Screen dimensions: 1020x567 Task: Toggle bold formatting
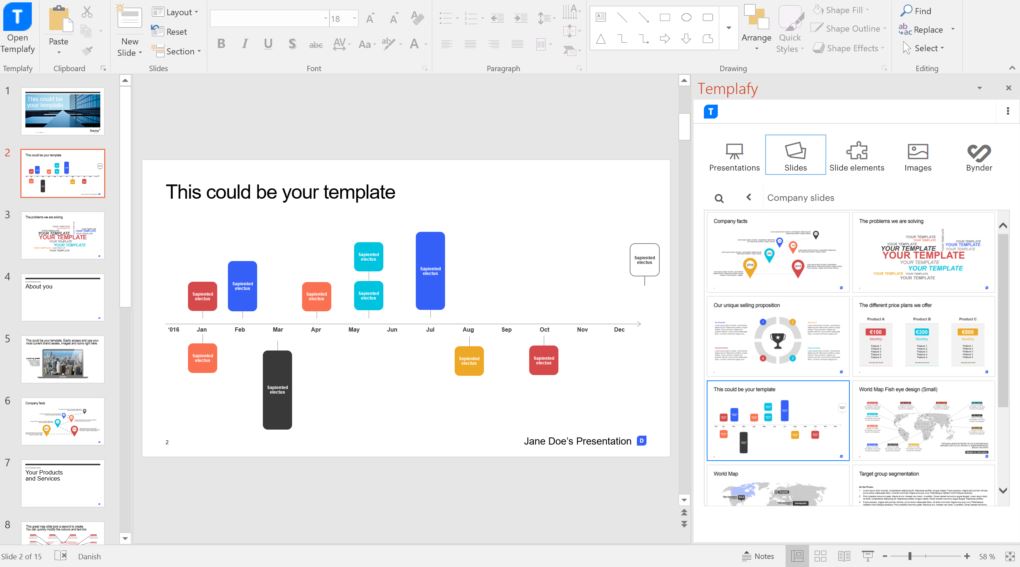[221, 44]
